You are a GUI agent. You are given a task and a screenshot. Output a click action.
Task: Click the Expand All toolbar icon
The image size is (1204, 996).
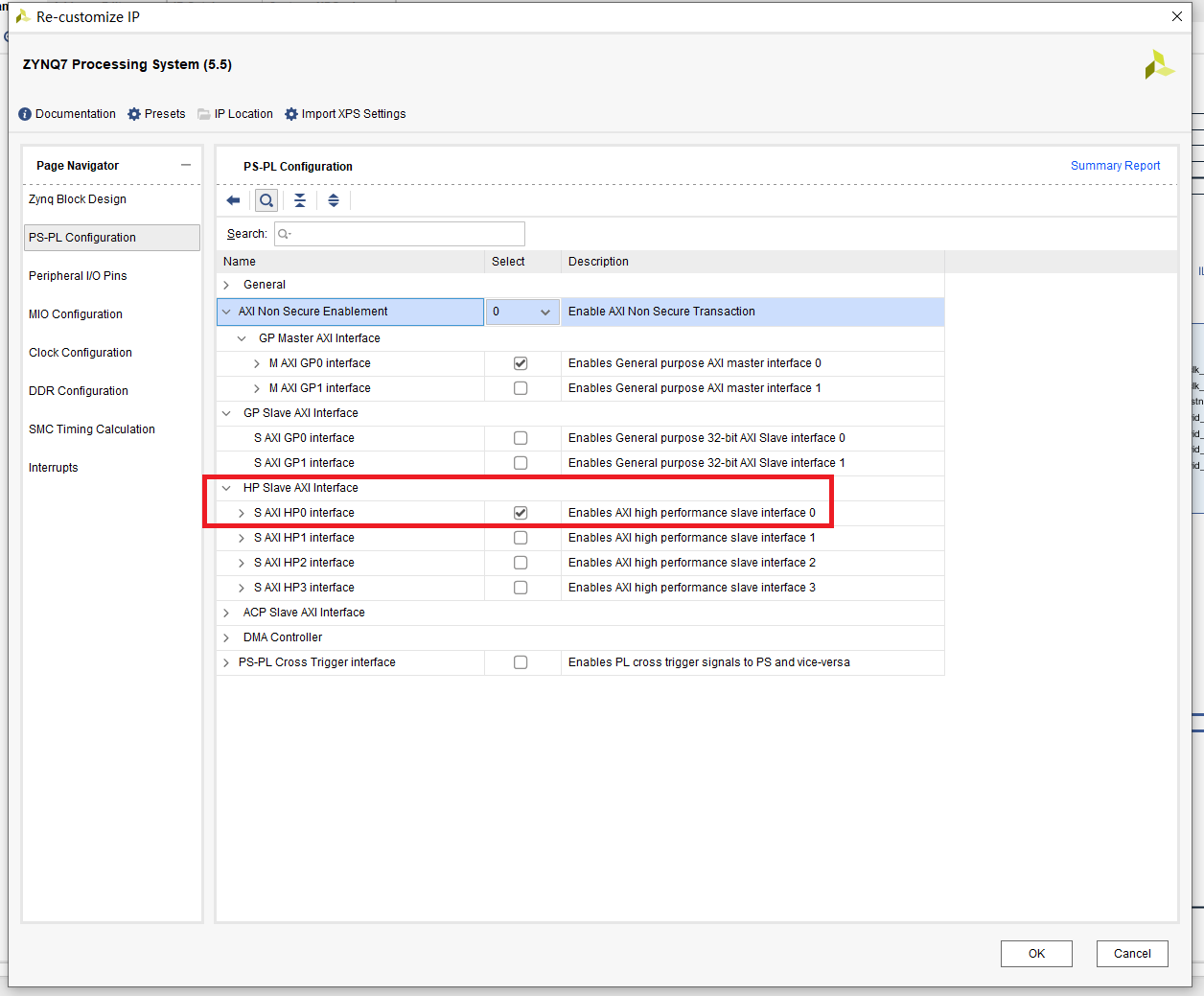click(x=334, y=200)
